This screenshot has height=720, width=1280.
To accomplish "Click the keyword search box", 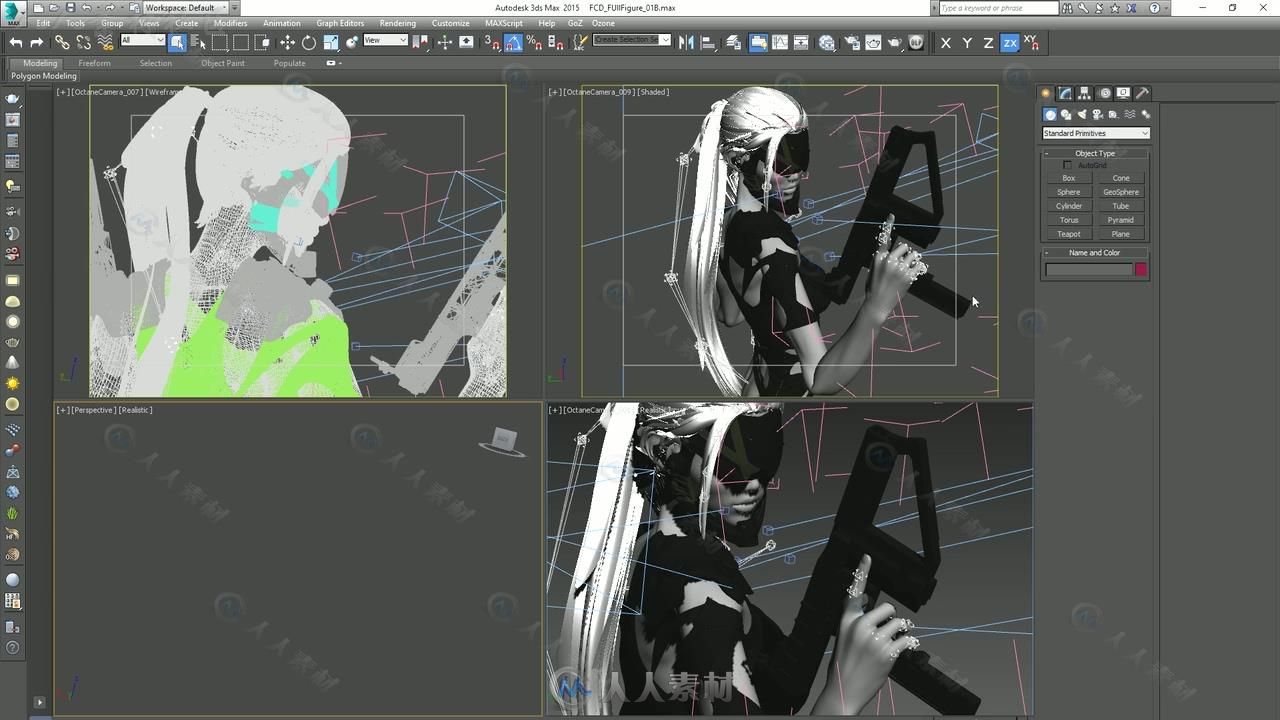I will coord(997,7).
